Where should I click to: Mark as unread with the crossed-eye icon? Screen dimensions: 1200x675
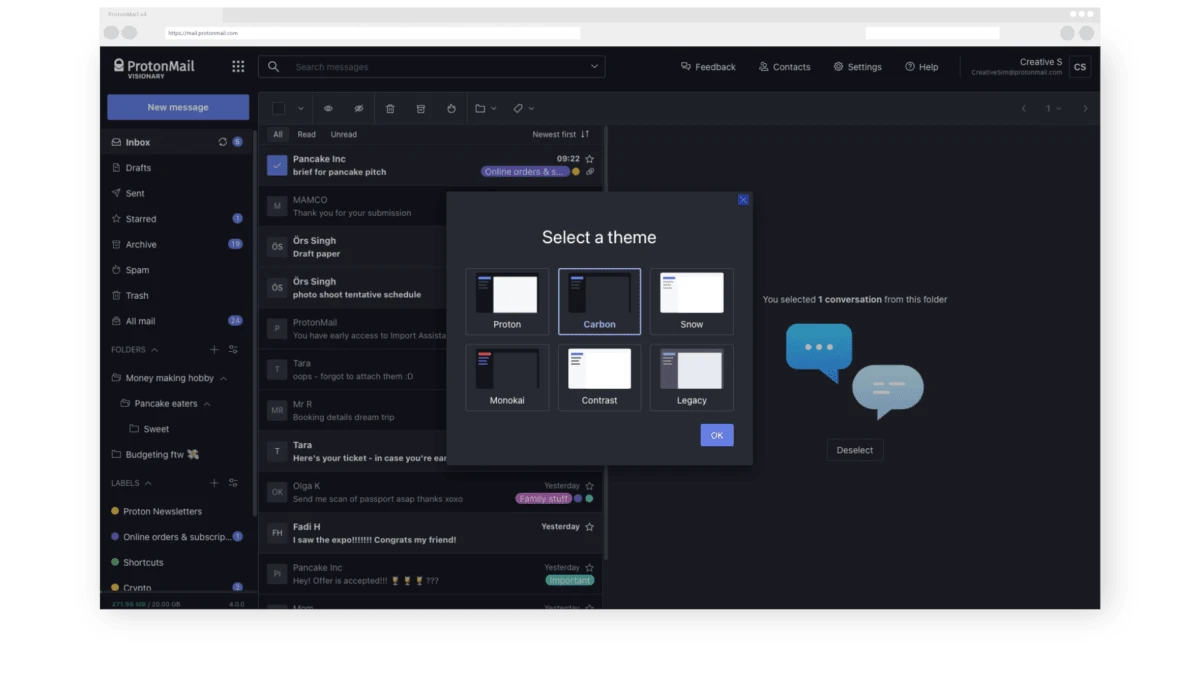click(359, 108)
